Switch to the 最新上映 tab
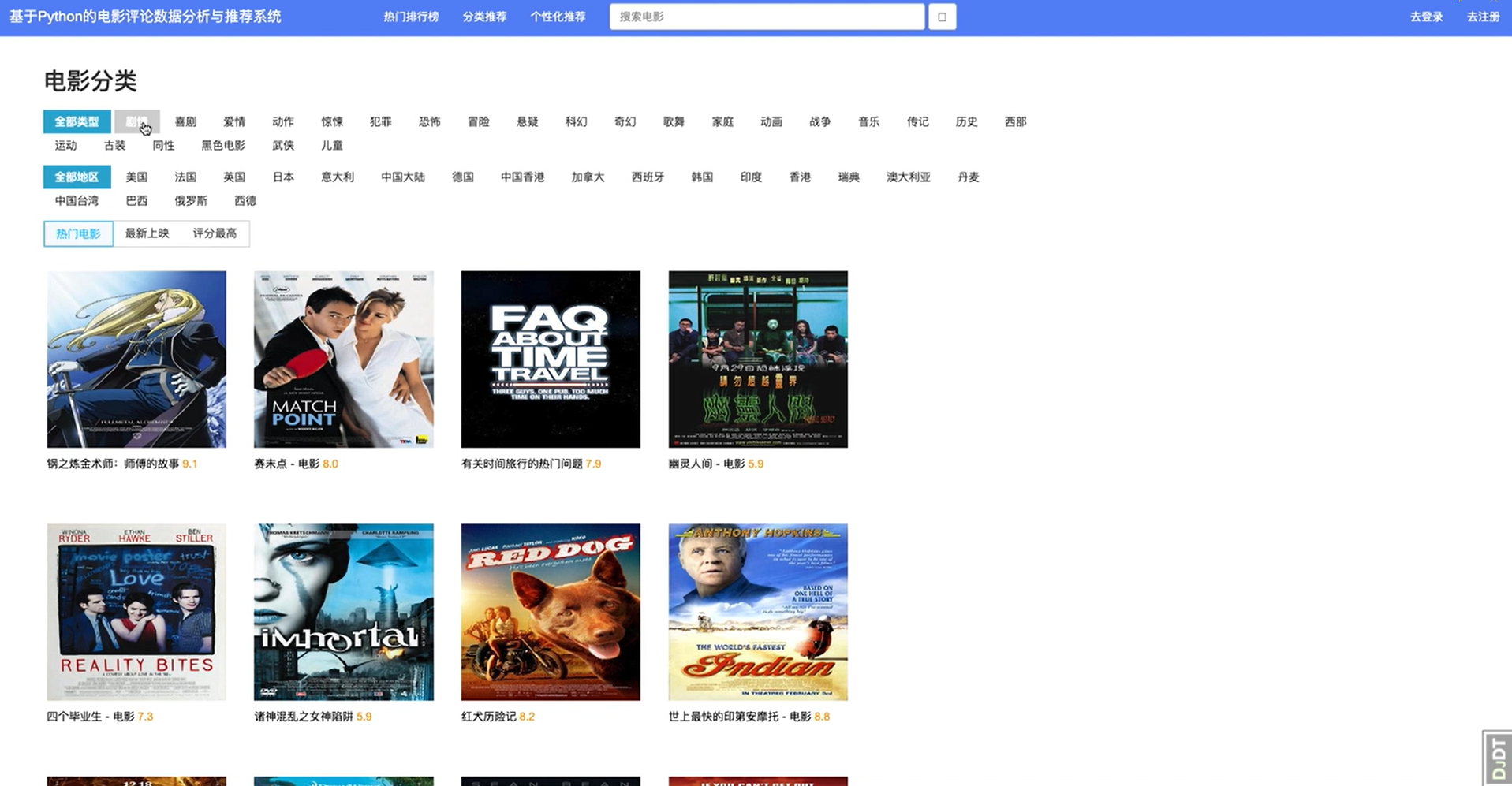This screenshot has height=786, width=1512. coord(147,233)
